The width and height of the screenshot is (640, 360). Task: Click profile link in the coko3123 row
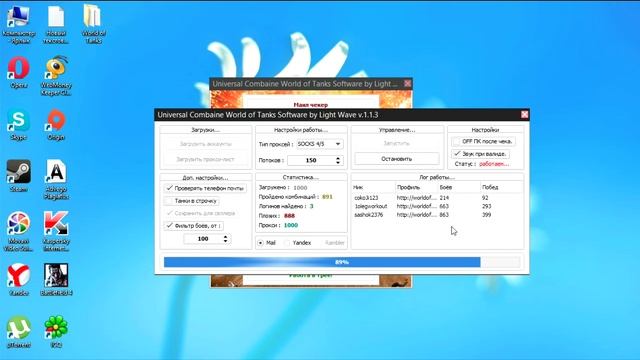point(416,198)
